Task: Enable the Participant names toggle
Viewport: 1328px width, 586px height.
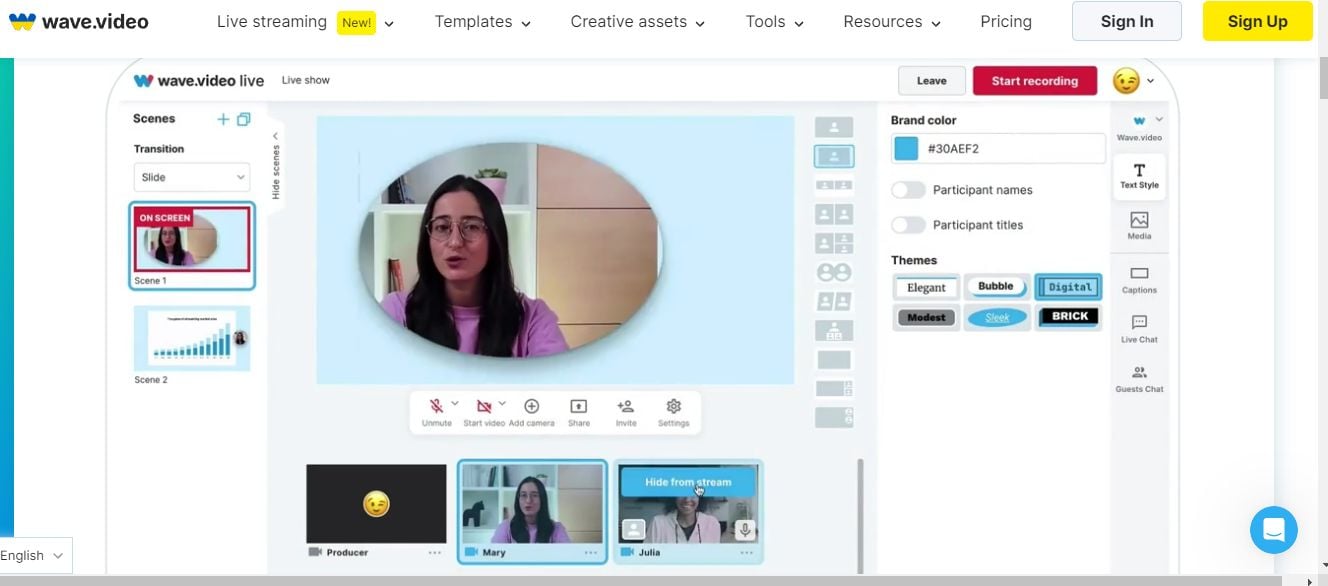Action: [x=908, y=189]
